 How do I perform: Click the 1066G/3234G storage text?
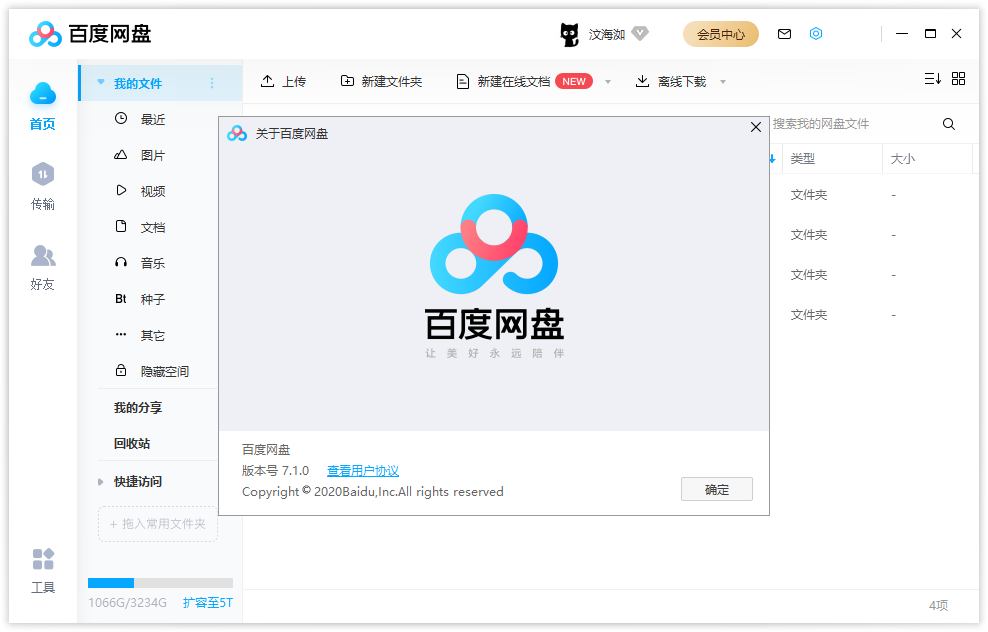coord(127,603)
